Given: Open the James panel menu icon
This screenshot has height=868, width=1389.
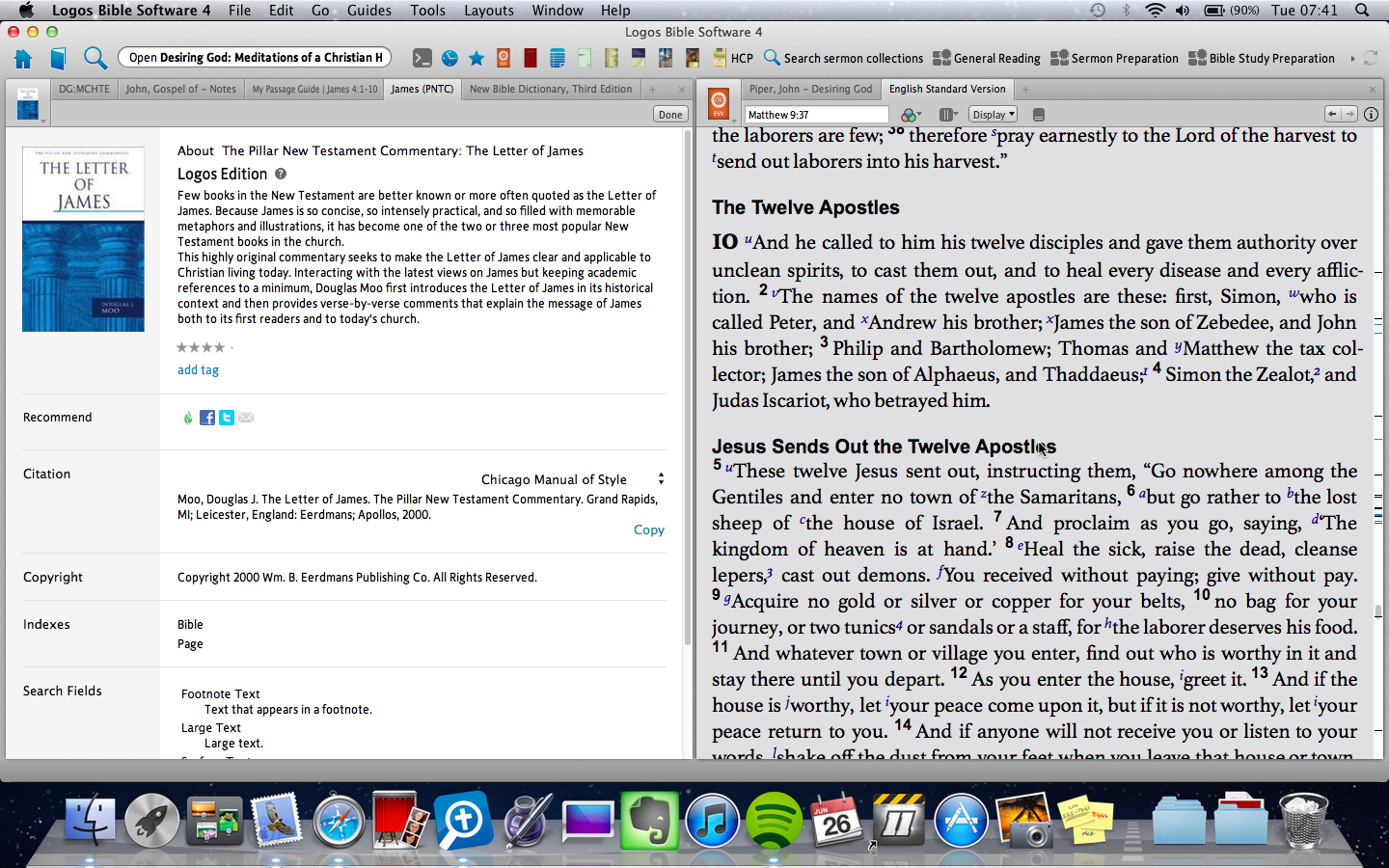Looking at the screenshot, I should [x=28, y=103].
